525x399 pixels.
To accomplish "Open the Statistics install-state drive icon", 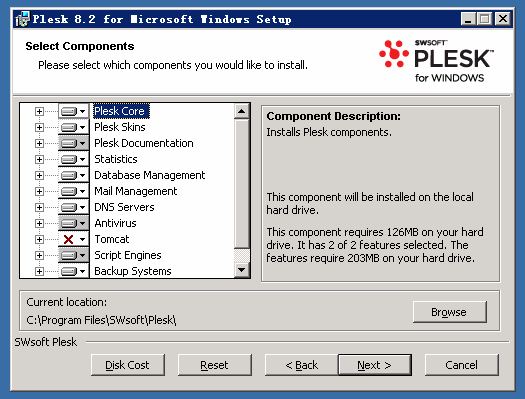I will 74,159.
